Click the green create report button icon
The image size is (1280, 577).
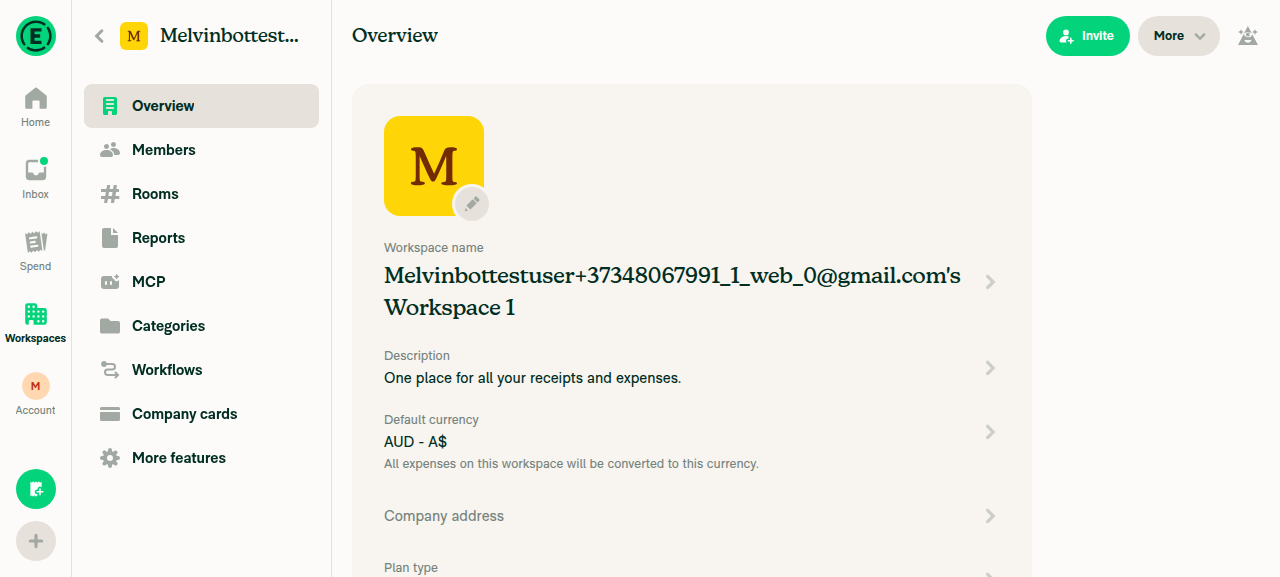36,489
